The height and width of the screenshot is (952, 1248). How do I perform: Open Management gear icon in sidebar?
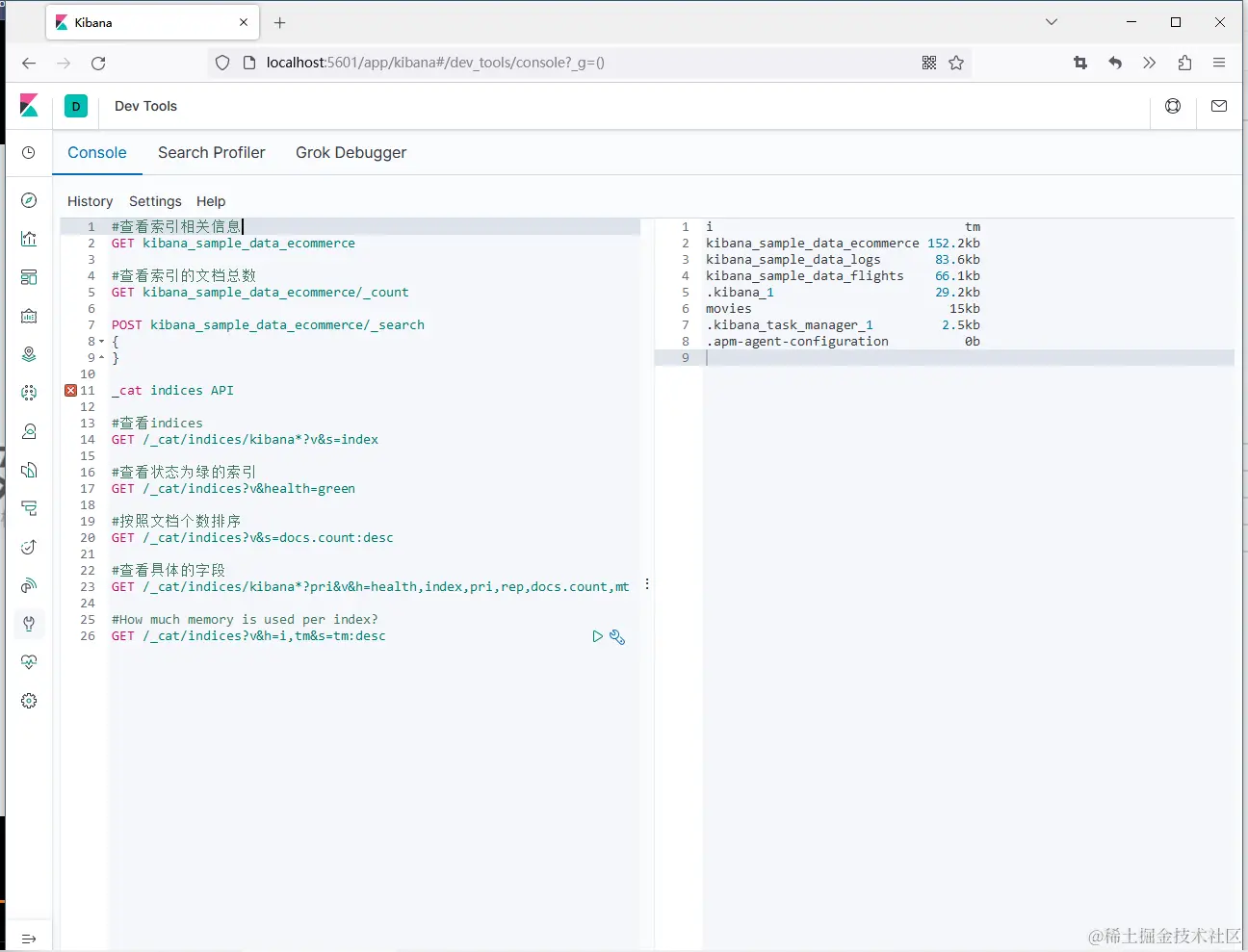[29, 701]
